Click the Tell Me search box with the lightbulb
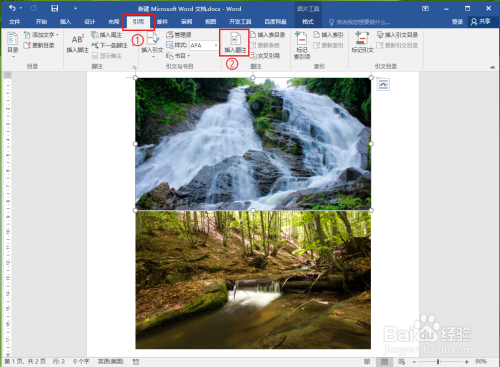The height and width of the screenshot is (367, 500). coord(360,22)
